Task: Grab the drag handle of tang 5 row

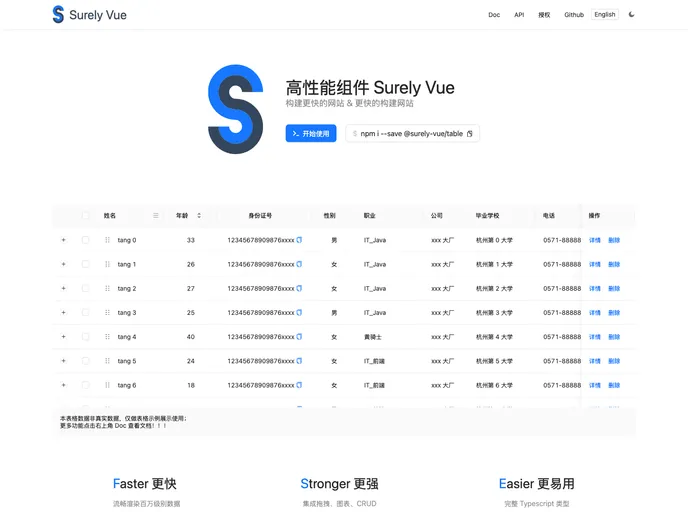Action: coord(108,361)
